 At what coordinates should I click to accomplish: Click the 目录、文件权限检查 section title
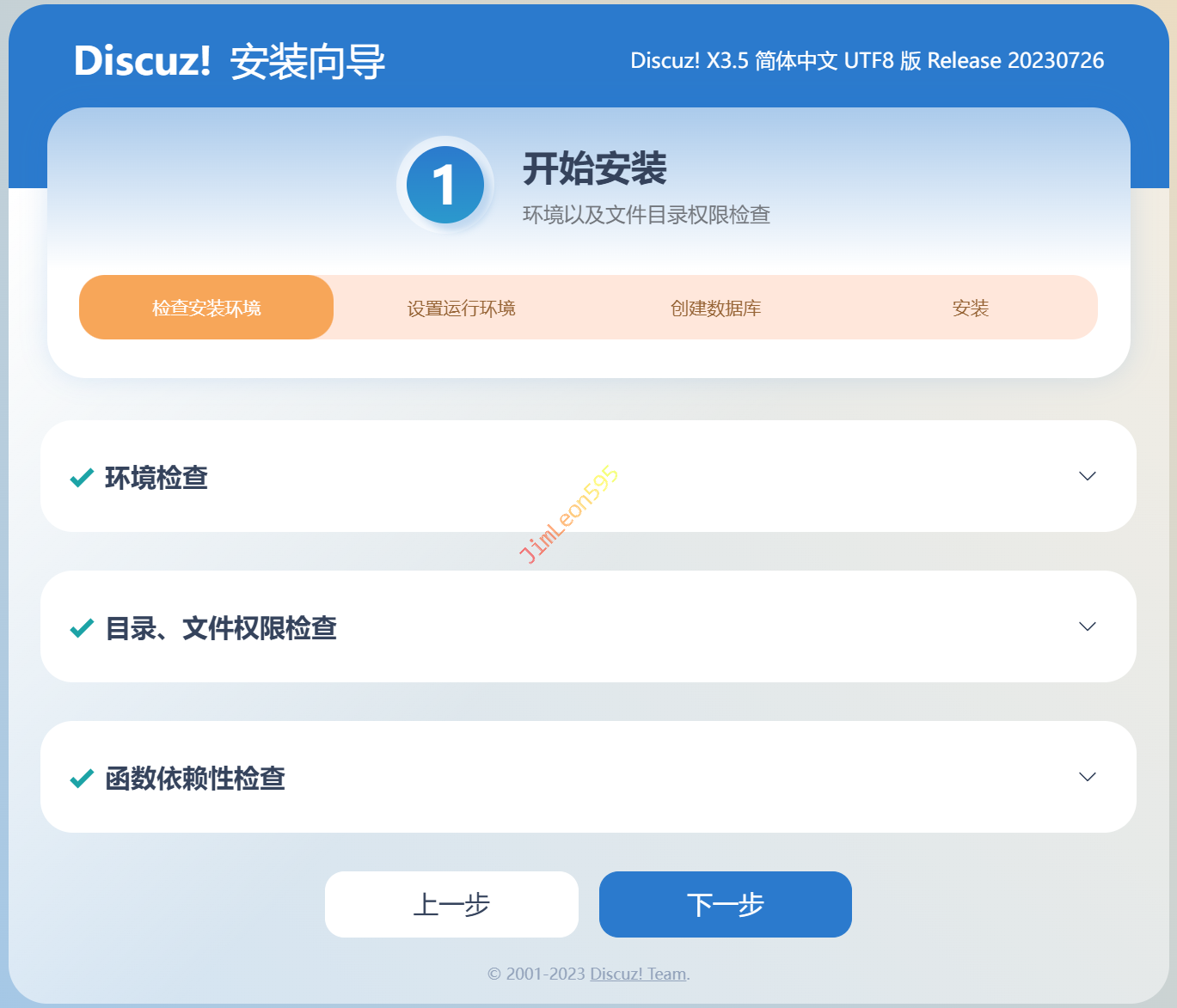tap(221, 628)
